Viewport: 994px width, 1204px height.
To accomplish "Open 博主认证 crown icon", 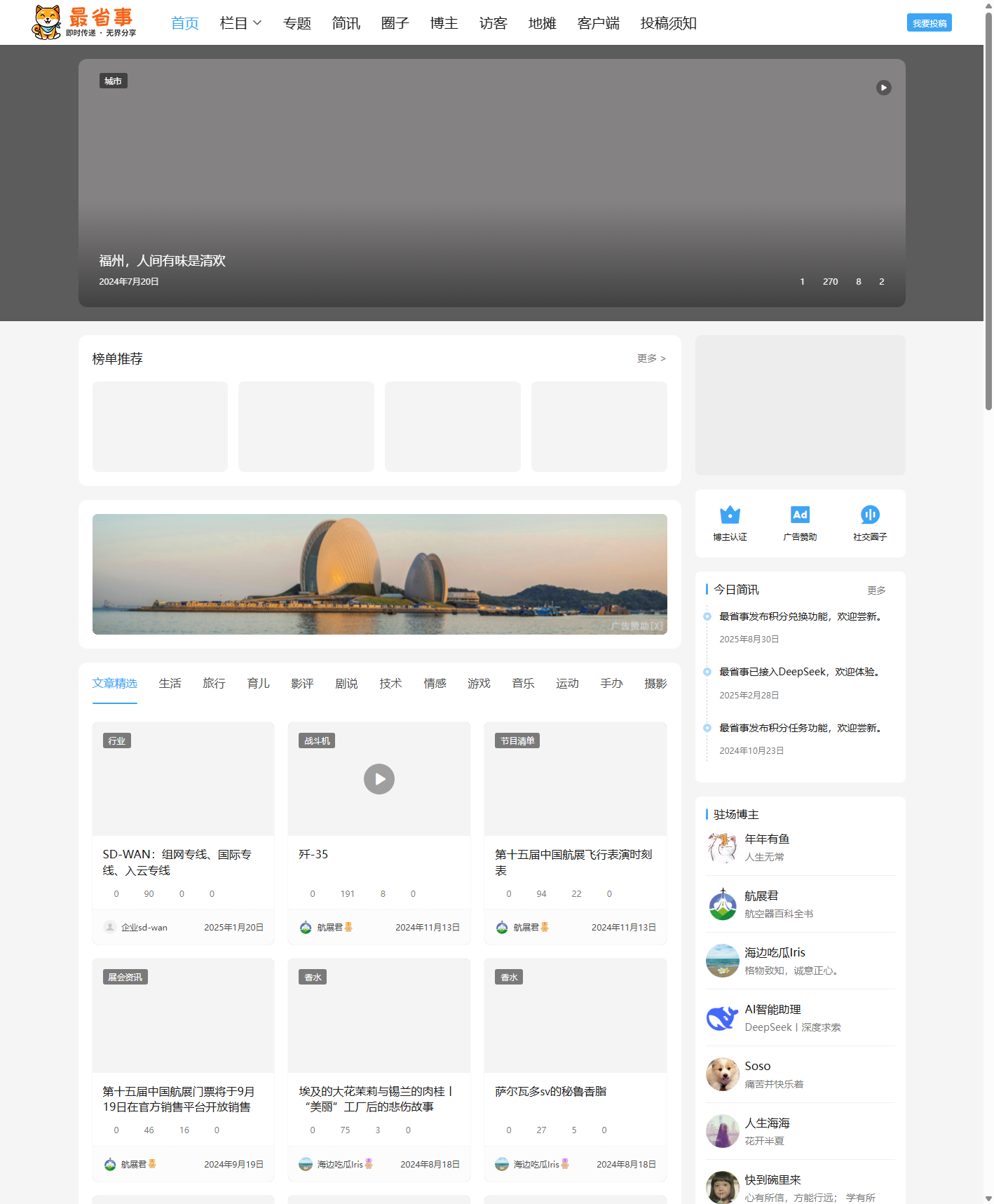I will tap(730, 515).
